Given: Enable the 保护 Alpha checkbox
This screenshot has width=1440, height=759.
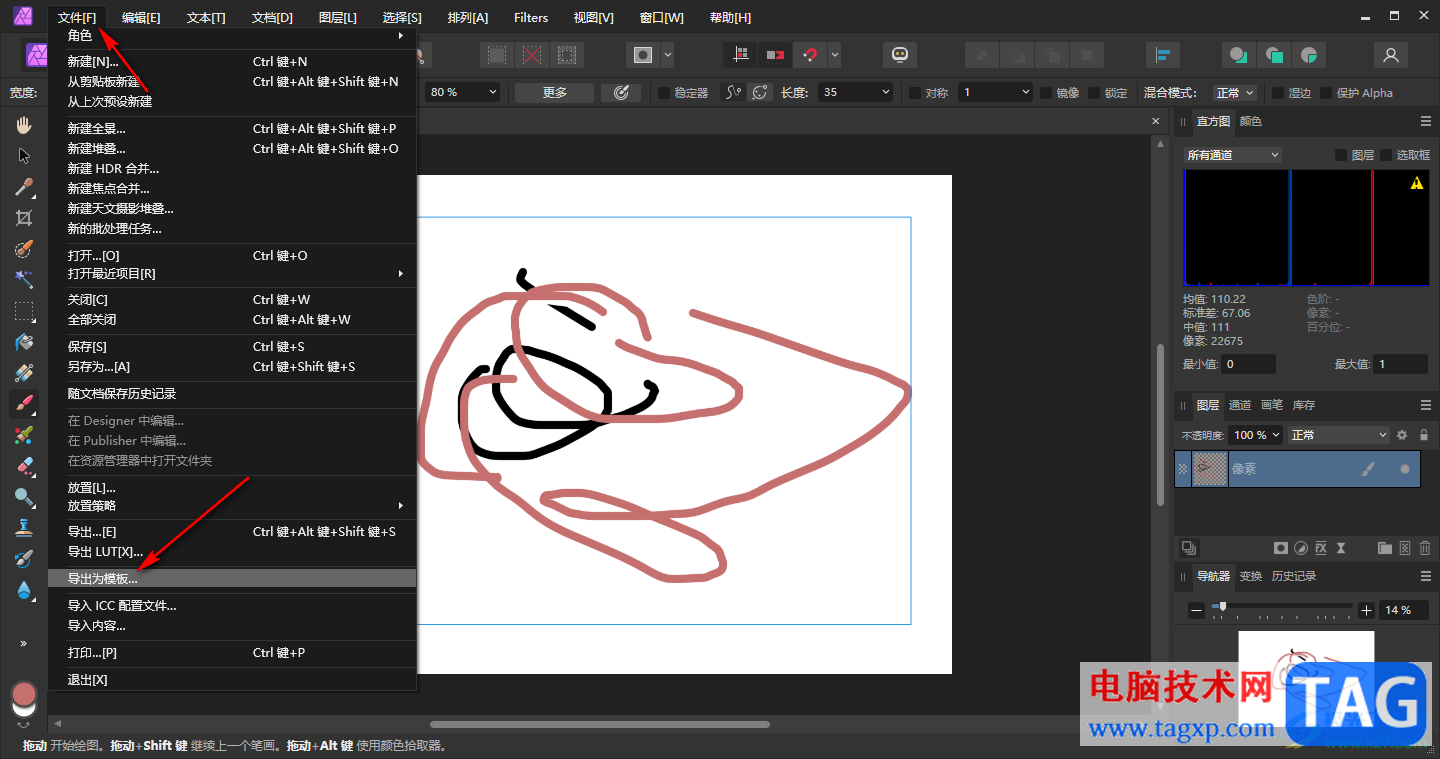Looking at the screenshot, I should pos(1326,93).
